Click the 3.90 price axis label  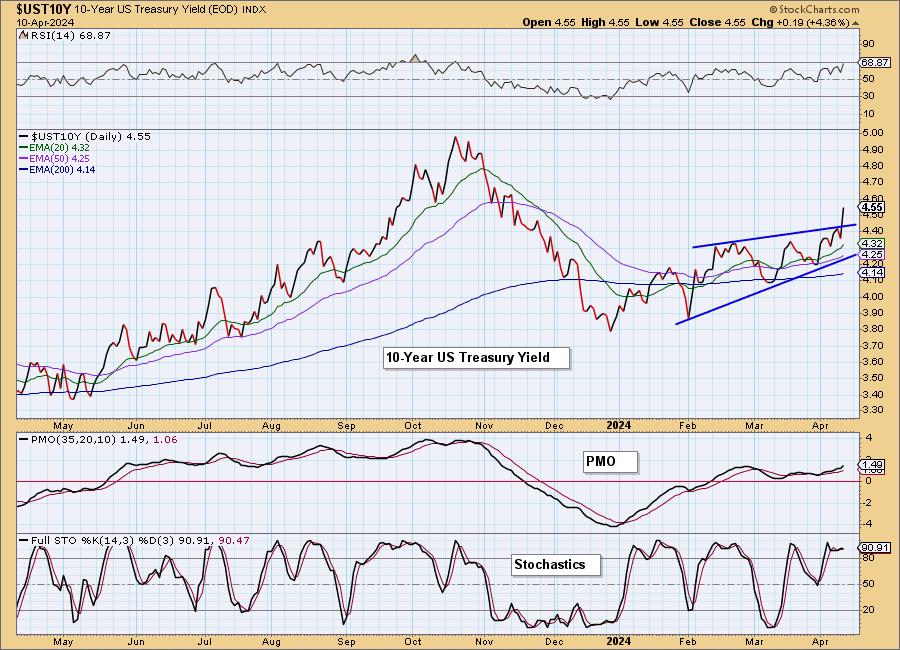pos(873,313)
